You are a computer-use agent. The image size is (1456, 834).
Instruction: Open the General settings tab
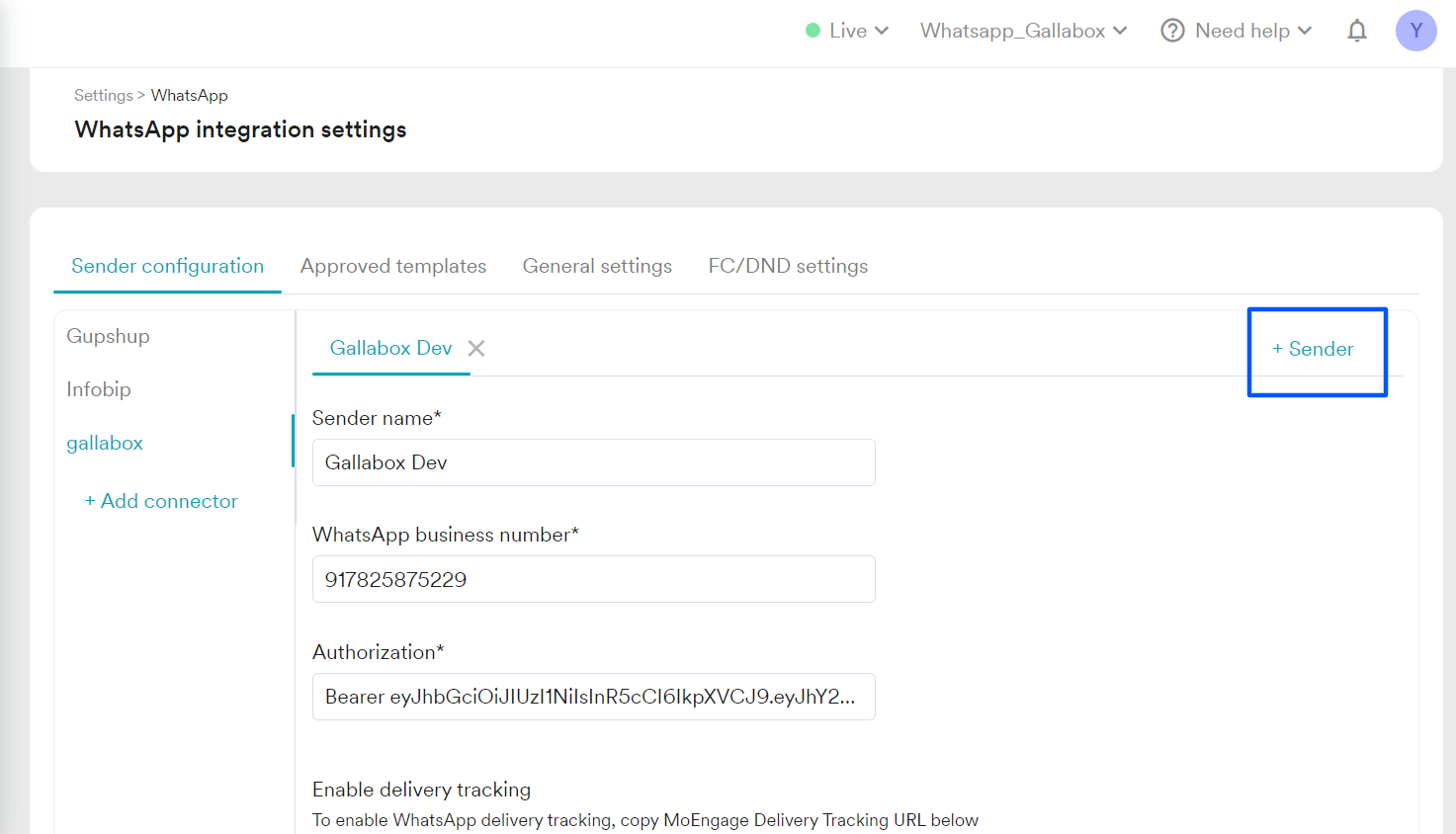pyautogui.click(x=597, y=266)
